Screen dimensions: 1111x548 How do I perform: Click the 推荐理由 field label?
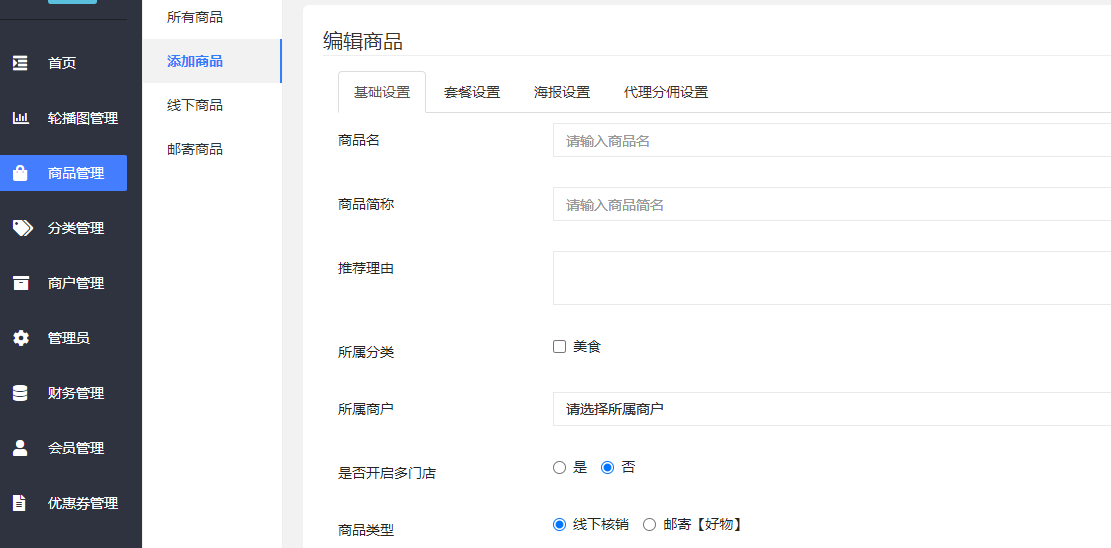(366, 268)
